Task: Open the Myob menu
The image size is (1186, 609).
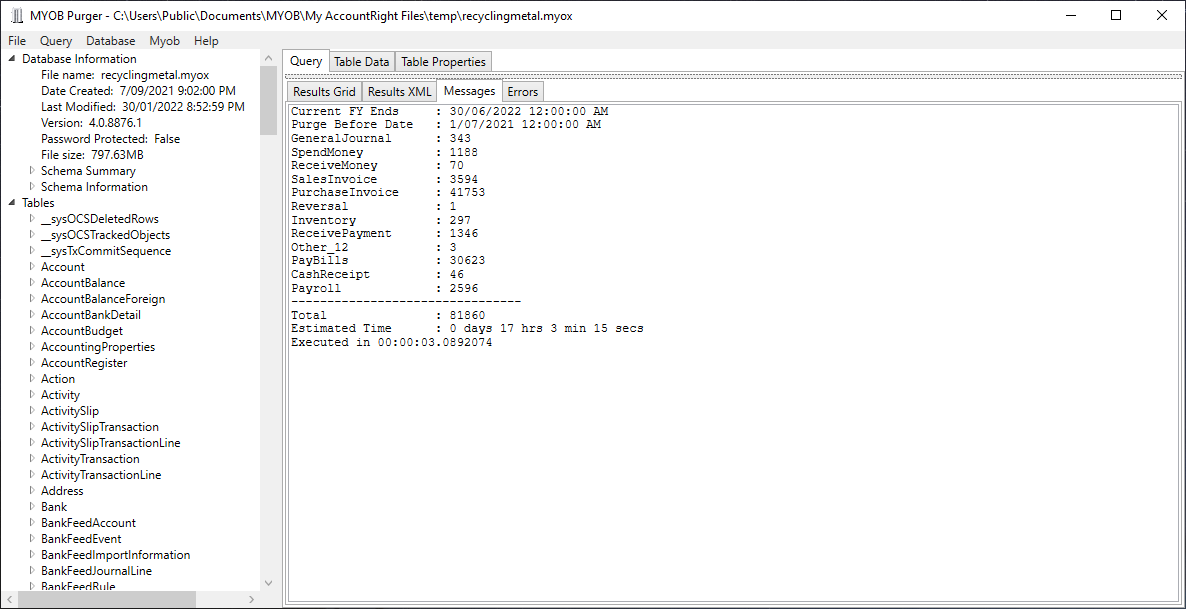Action: [164, 41]
